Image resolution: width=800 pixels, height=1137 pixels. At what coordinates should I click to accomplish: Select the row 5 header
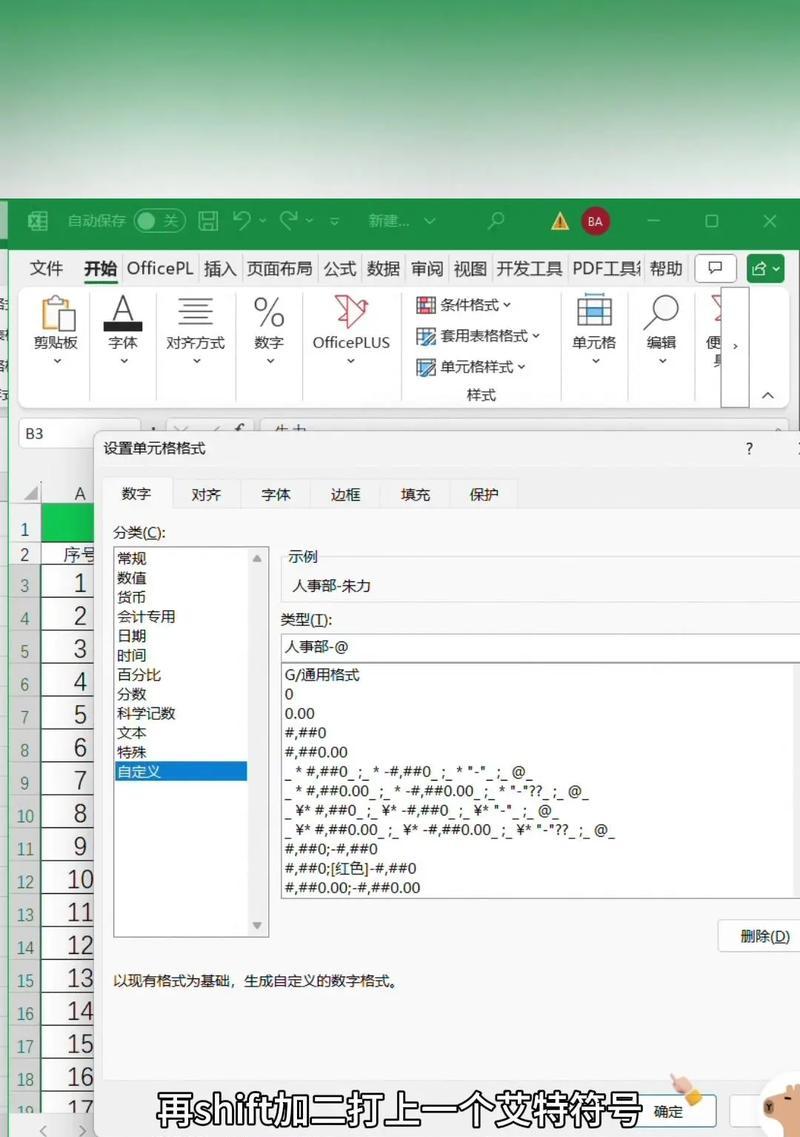pyautogui.click(x=25, y=650)
